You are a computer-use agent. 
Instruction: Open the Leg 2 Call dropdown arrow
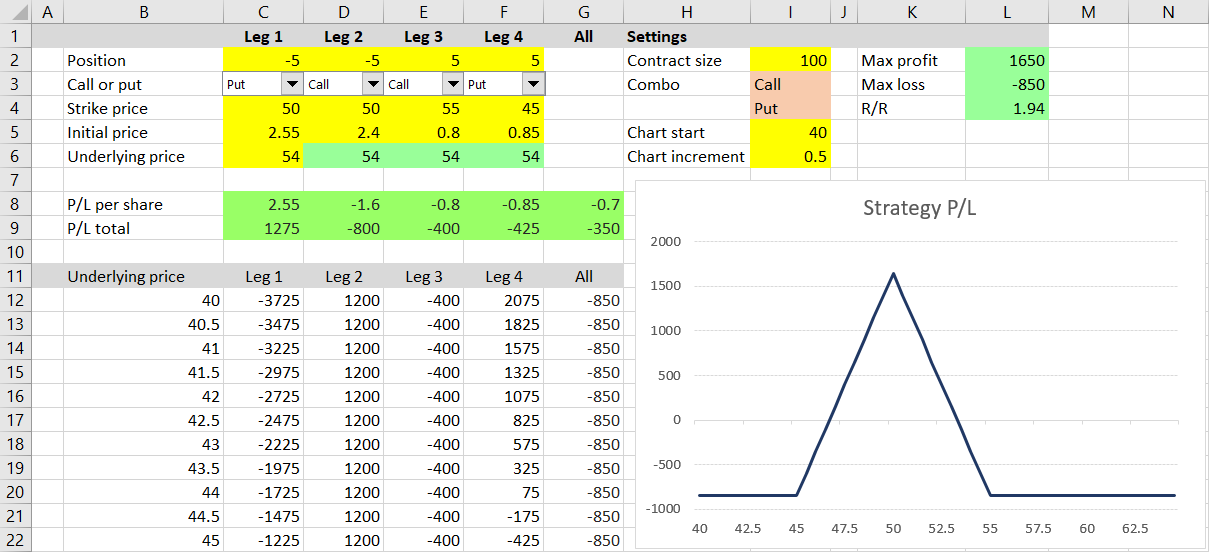(372, 85)
